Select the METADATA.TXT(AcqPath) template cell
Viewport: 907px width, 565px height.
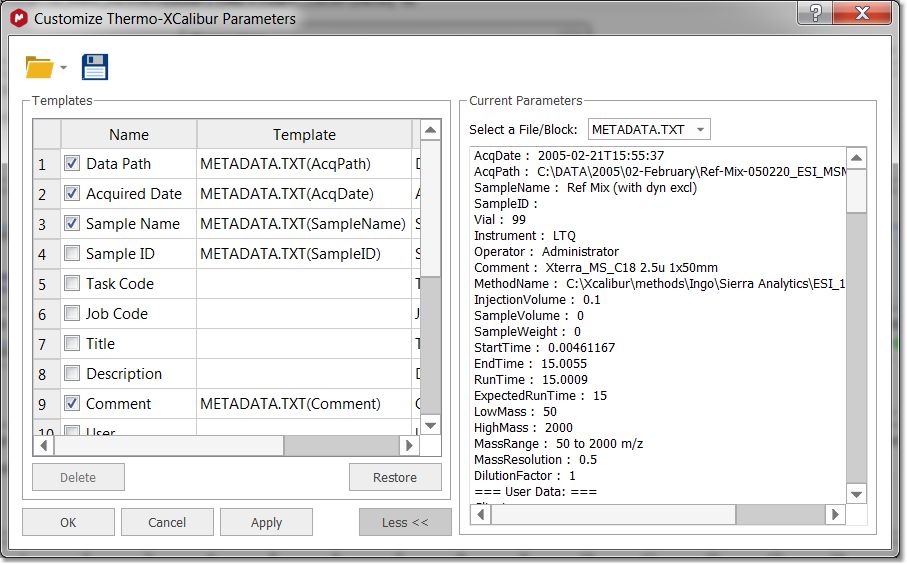coord(304,164)
